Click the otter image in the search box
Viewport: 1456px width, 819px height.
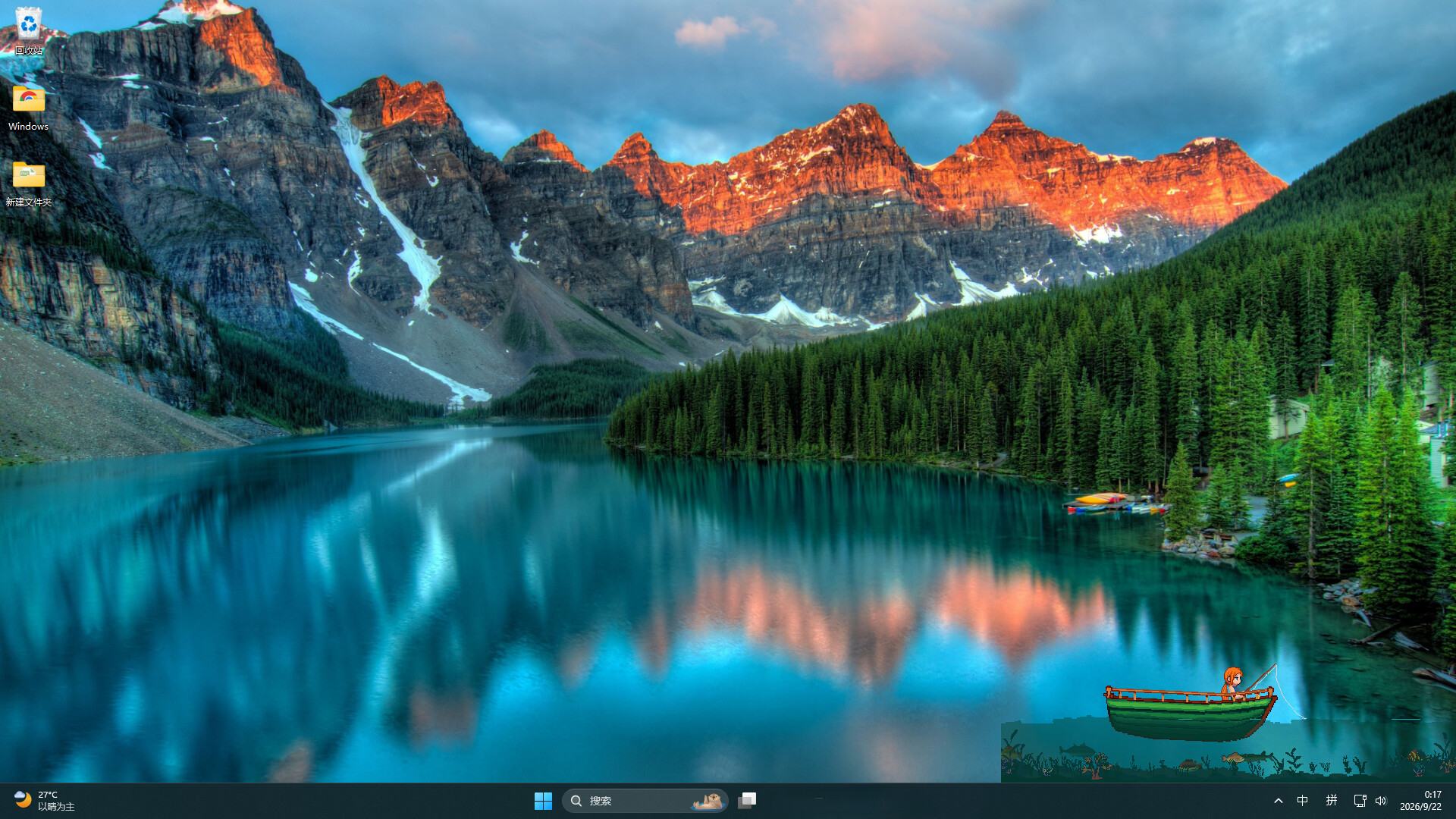click(708, 801)
